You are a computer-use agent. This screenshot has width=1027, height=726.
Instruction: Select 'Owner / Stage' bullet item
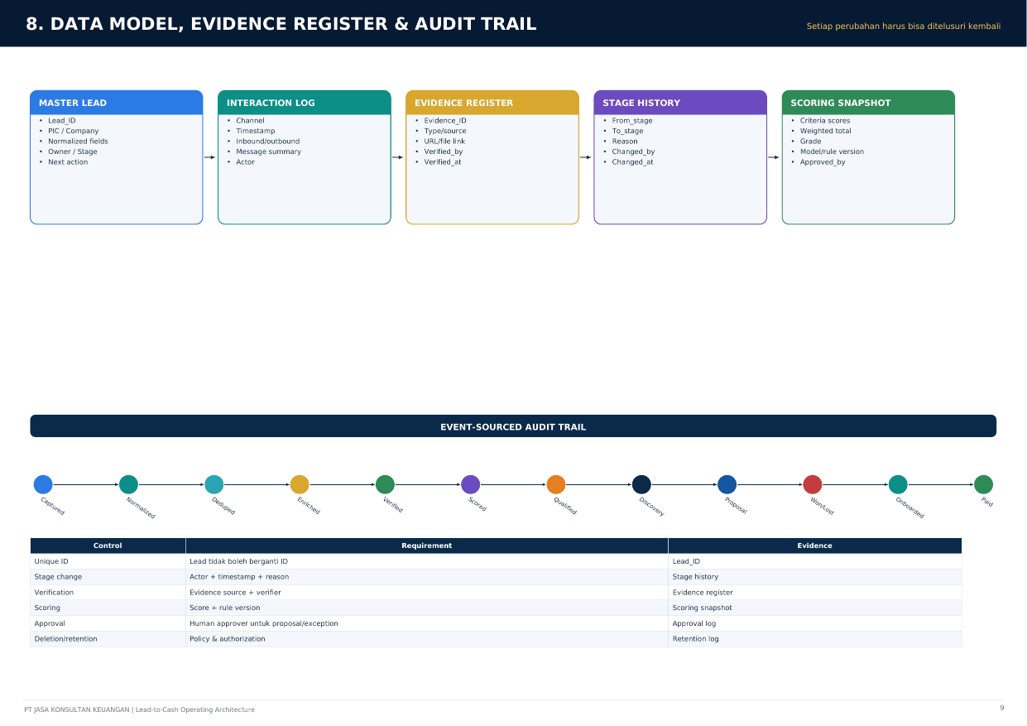(x=73, y=151)
